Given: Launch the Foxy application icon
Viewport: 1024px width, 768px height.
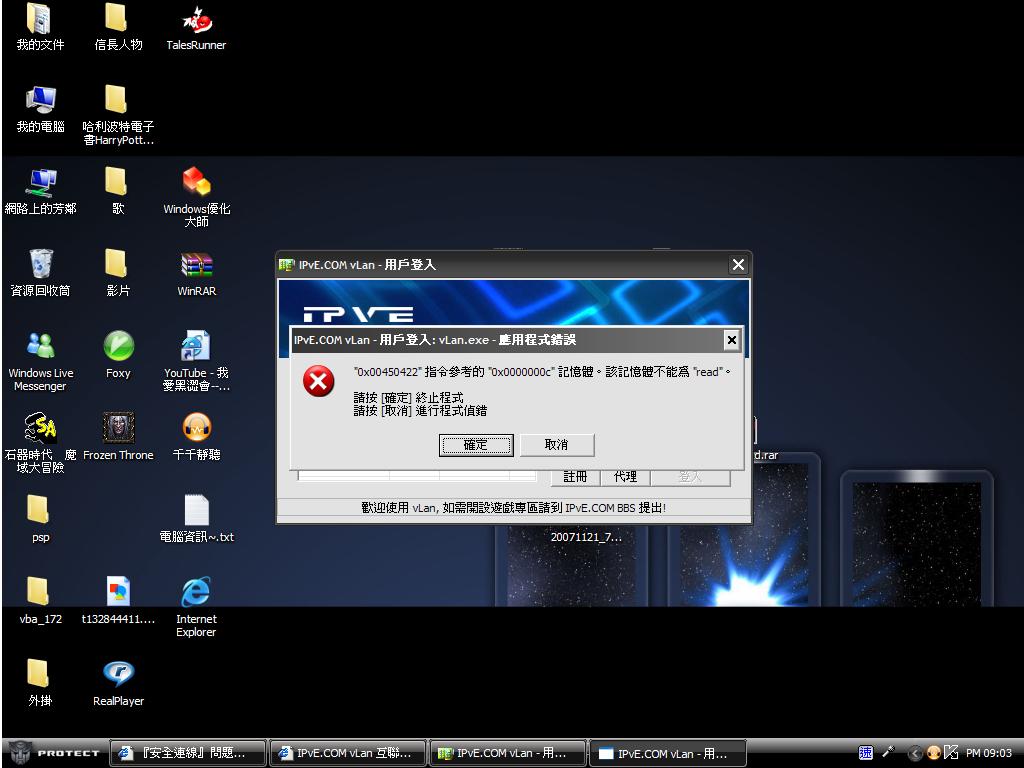Looking at the screenshot, I should [118, 355].
